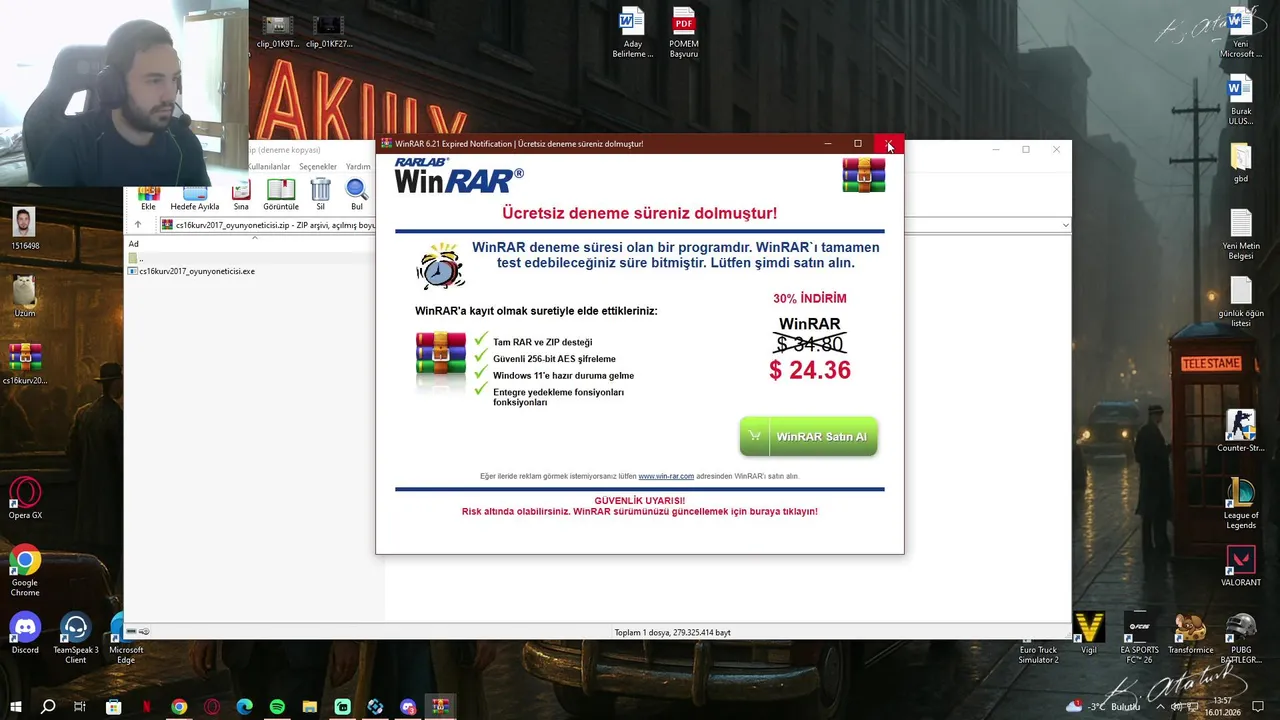Select Yeni Microsoft Word document icon
This screenshot has height=720, width=1280.
1241,33
